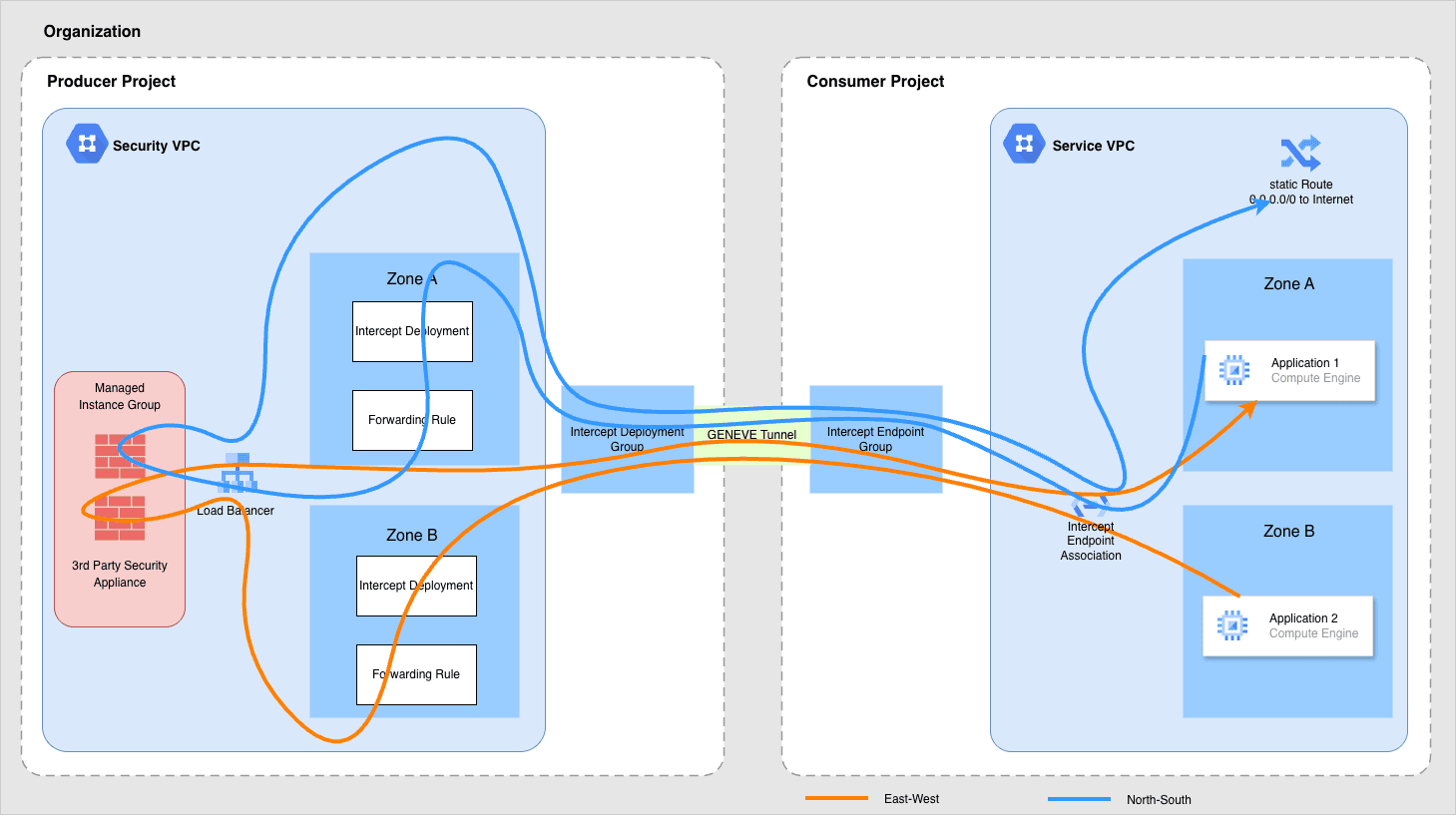The image size is (1456, 816).
Task: Click Application 1 Compute Engine chip icon
Action: coord(1234,370)
